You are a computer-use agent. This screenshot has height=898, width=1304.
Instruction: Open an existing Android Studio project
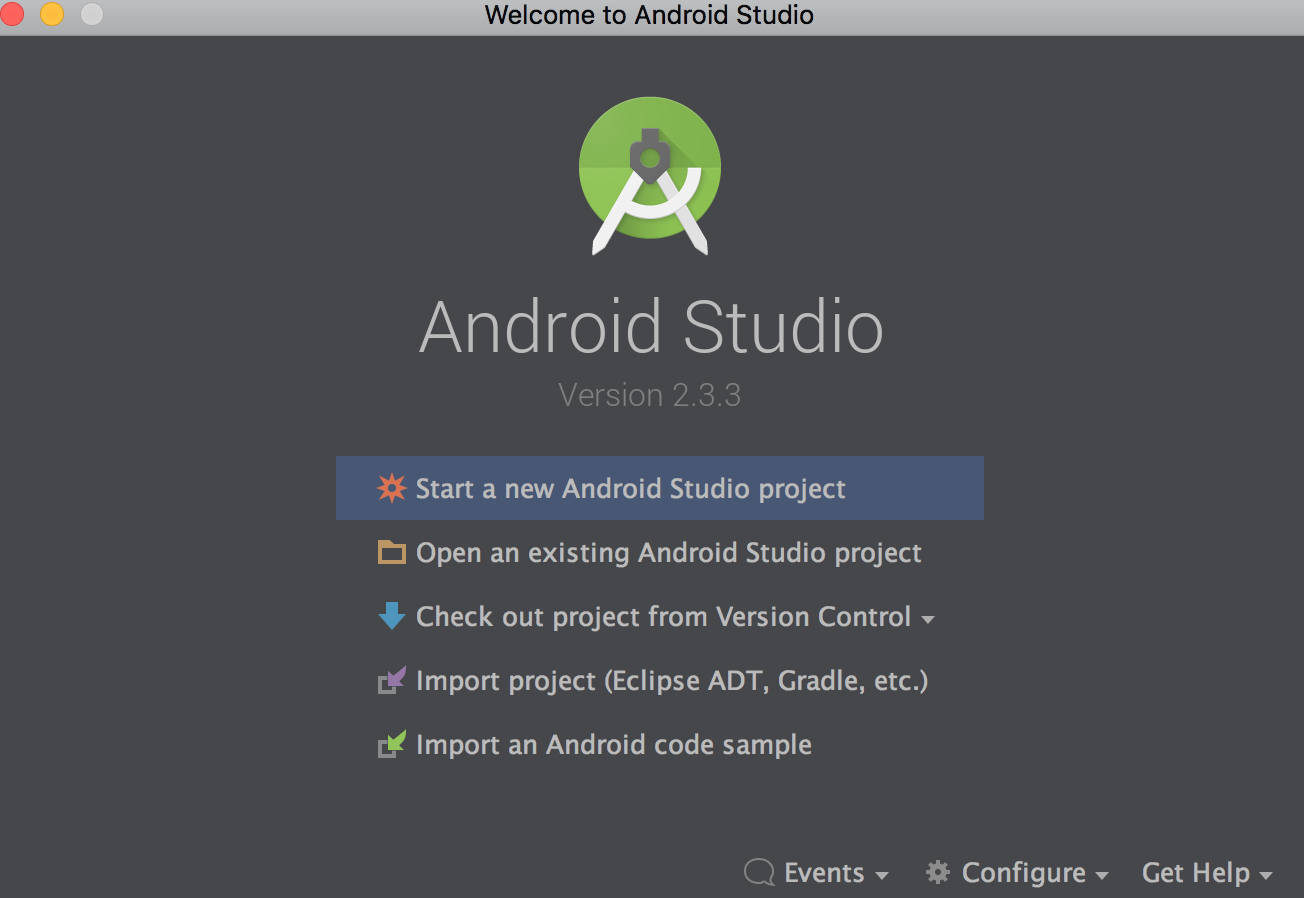coord(660,552)
